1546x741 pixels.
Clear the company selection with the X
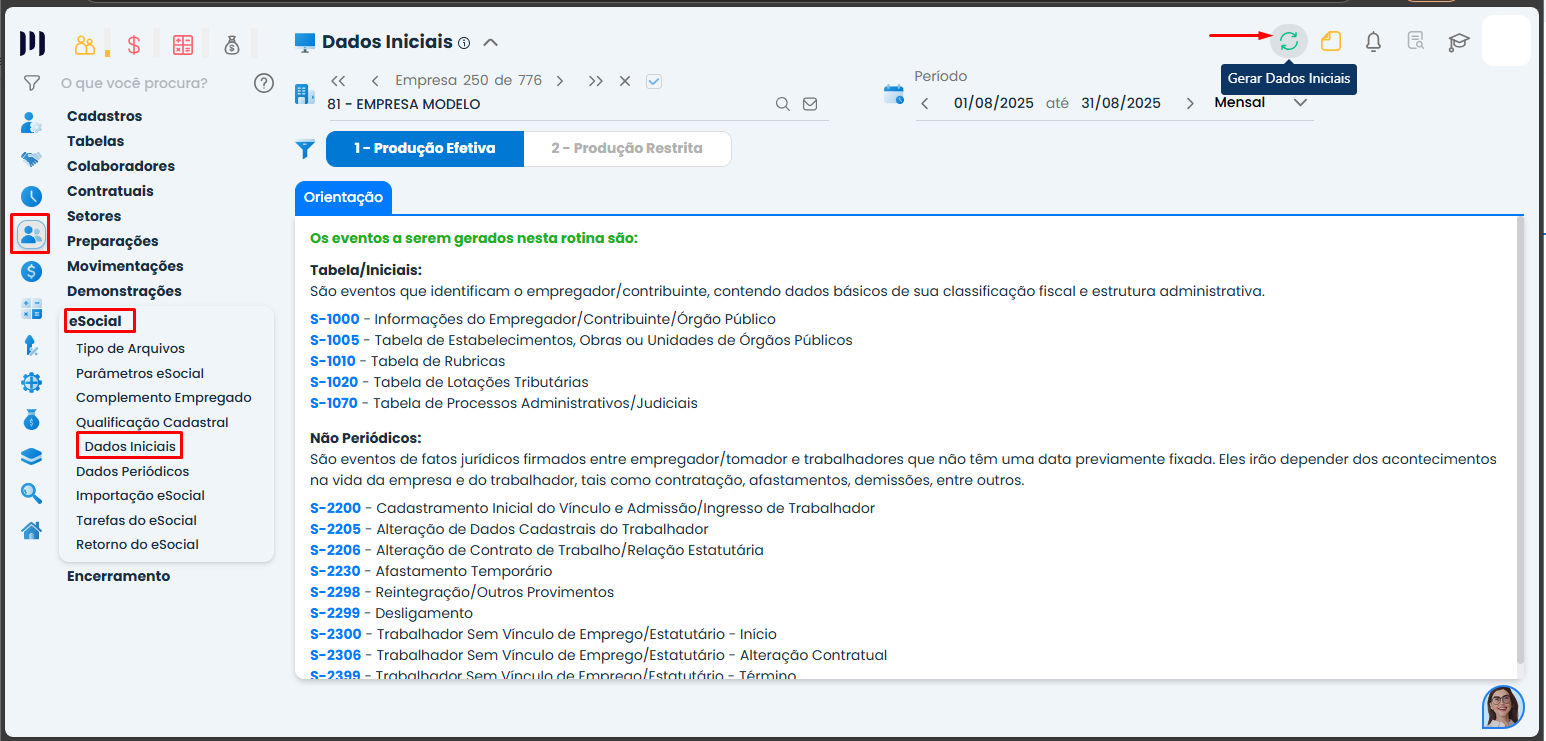[x=625, y=81]
